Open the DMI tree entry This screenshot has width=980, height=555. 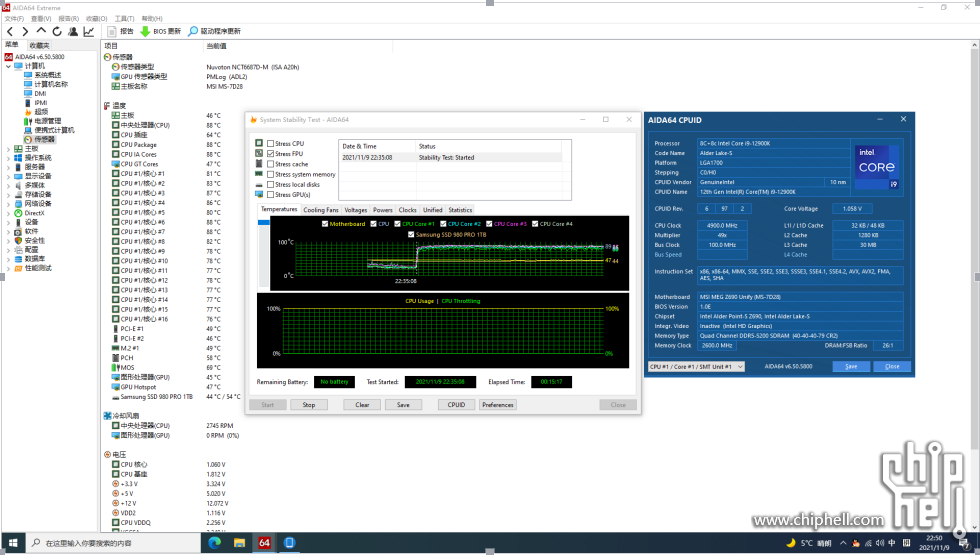pyautogui.click(x=40, y=94)
